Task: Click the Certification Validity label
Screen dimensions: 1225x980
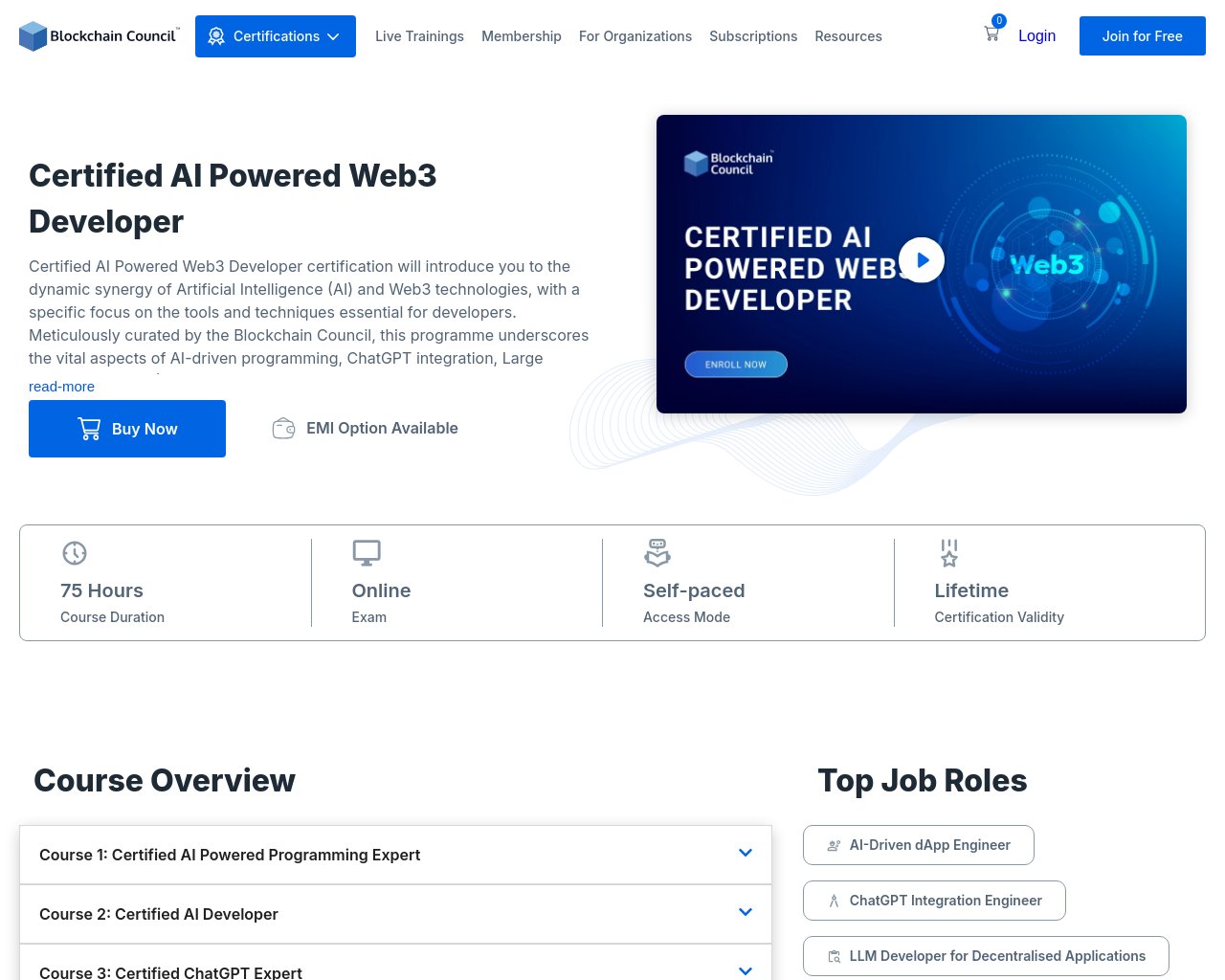Action: (999, 617)
